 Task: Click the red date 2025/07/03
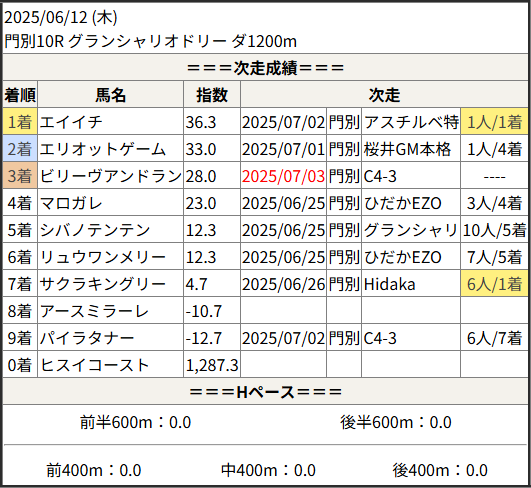(283, 176)
